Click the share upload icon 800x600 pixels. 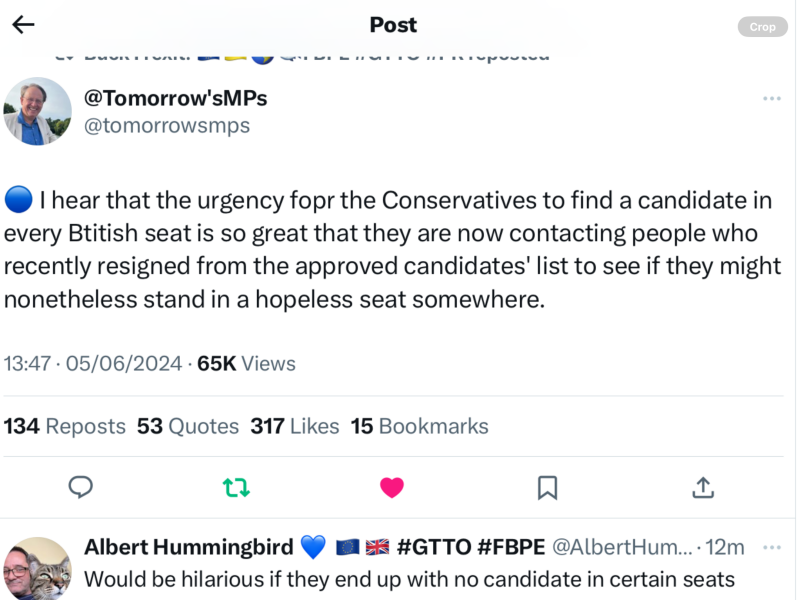pyautogui.click(x=703, y=487)
